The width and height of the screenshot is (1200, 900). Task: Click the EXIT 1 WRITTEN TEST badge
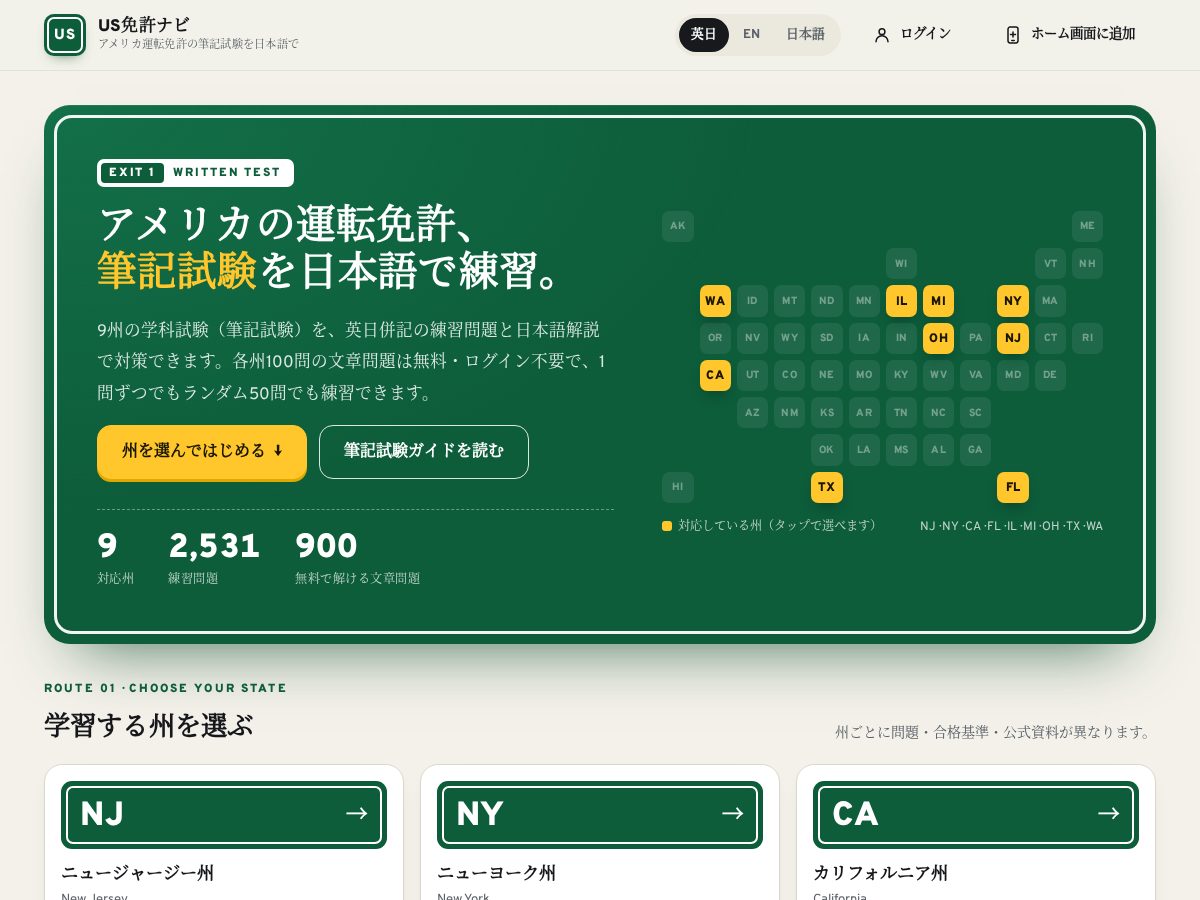[195, 173]
